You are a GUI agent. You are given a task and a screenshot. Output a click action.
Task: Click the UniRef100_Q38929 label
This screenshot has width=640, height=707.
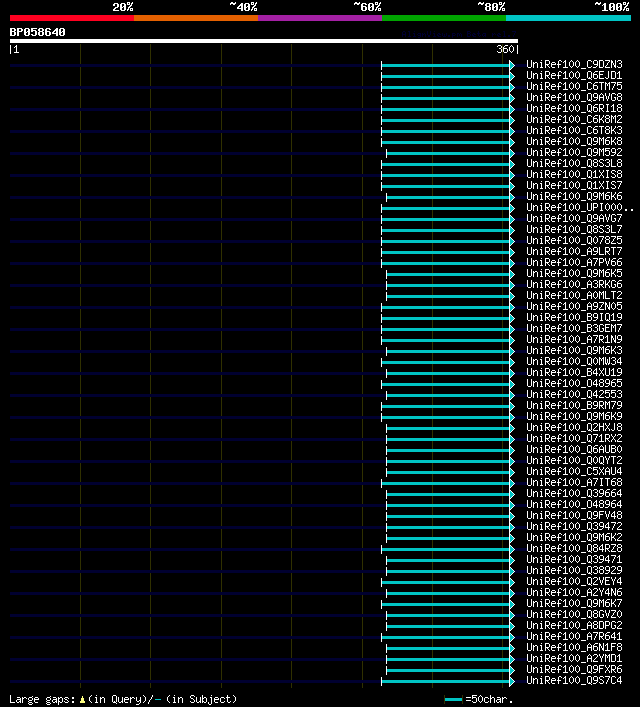[574, 570]
